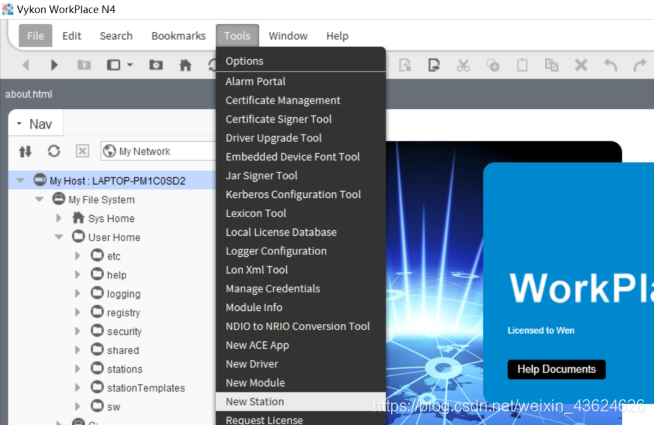Click the Home toolbar icon

(185, 65)
